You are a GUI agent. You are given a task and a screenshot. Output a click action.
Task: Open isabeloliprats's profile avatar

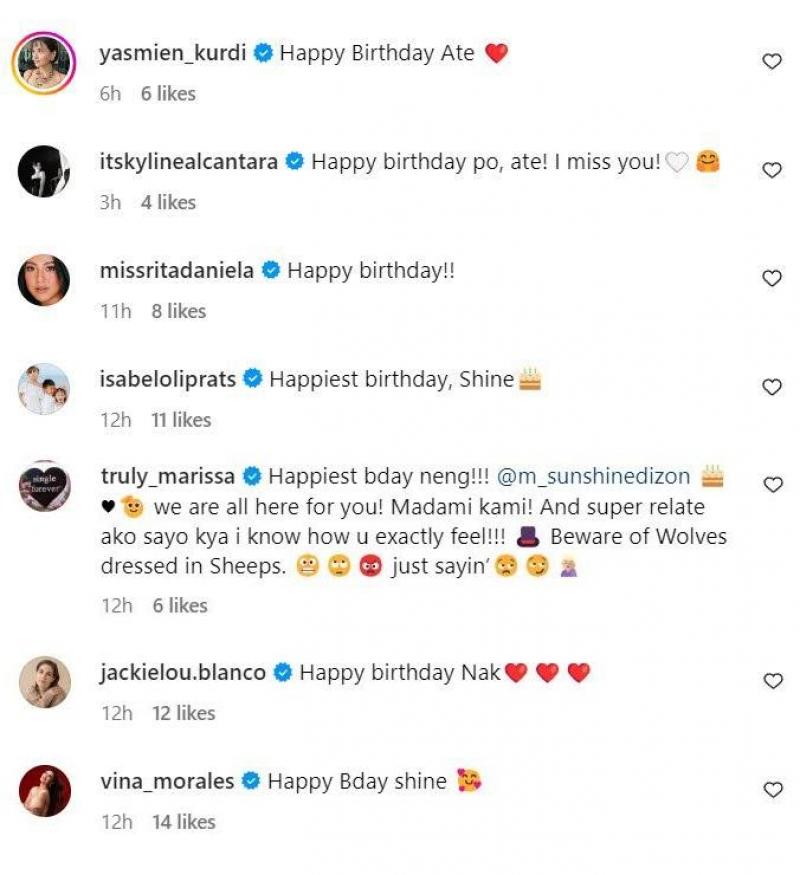coord(44,389)
